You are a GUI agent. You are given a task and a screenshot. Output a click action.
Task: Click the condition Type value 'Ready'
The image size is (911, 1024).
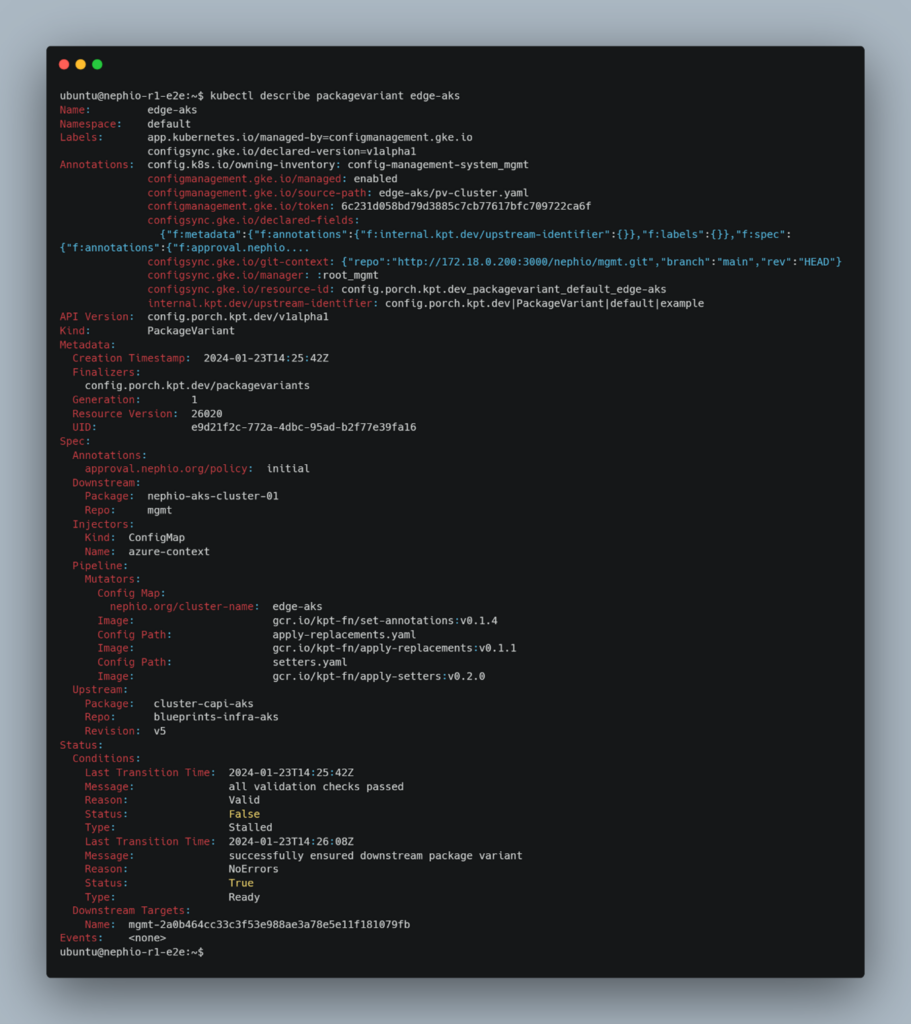click(244, 897)
